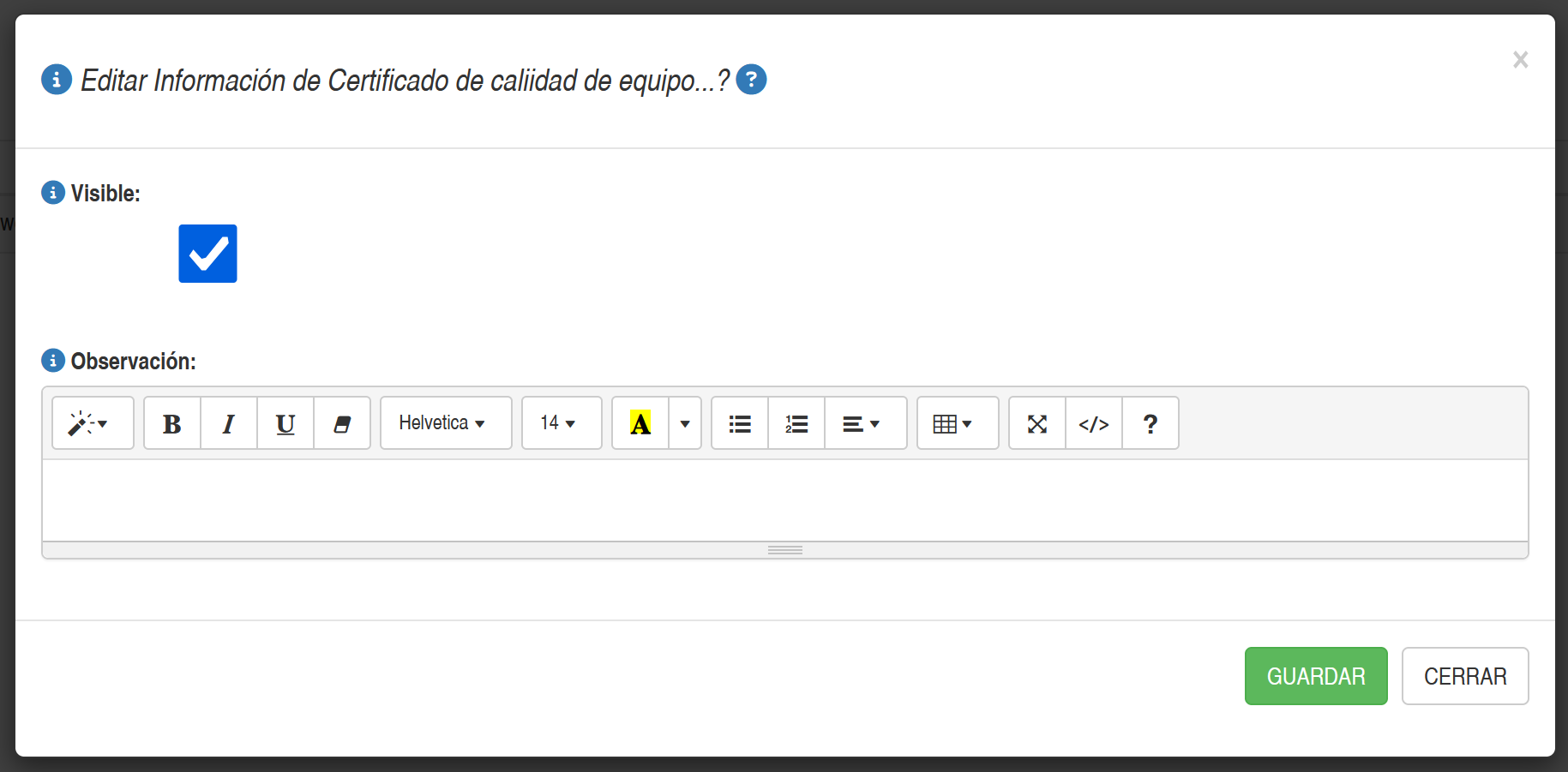Insert an unordered bullet list

(x=740, y=423)
